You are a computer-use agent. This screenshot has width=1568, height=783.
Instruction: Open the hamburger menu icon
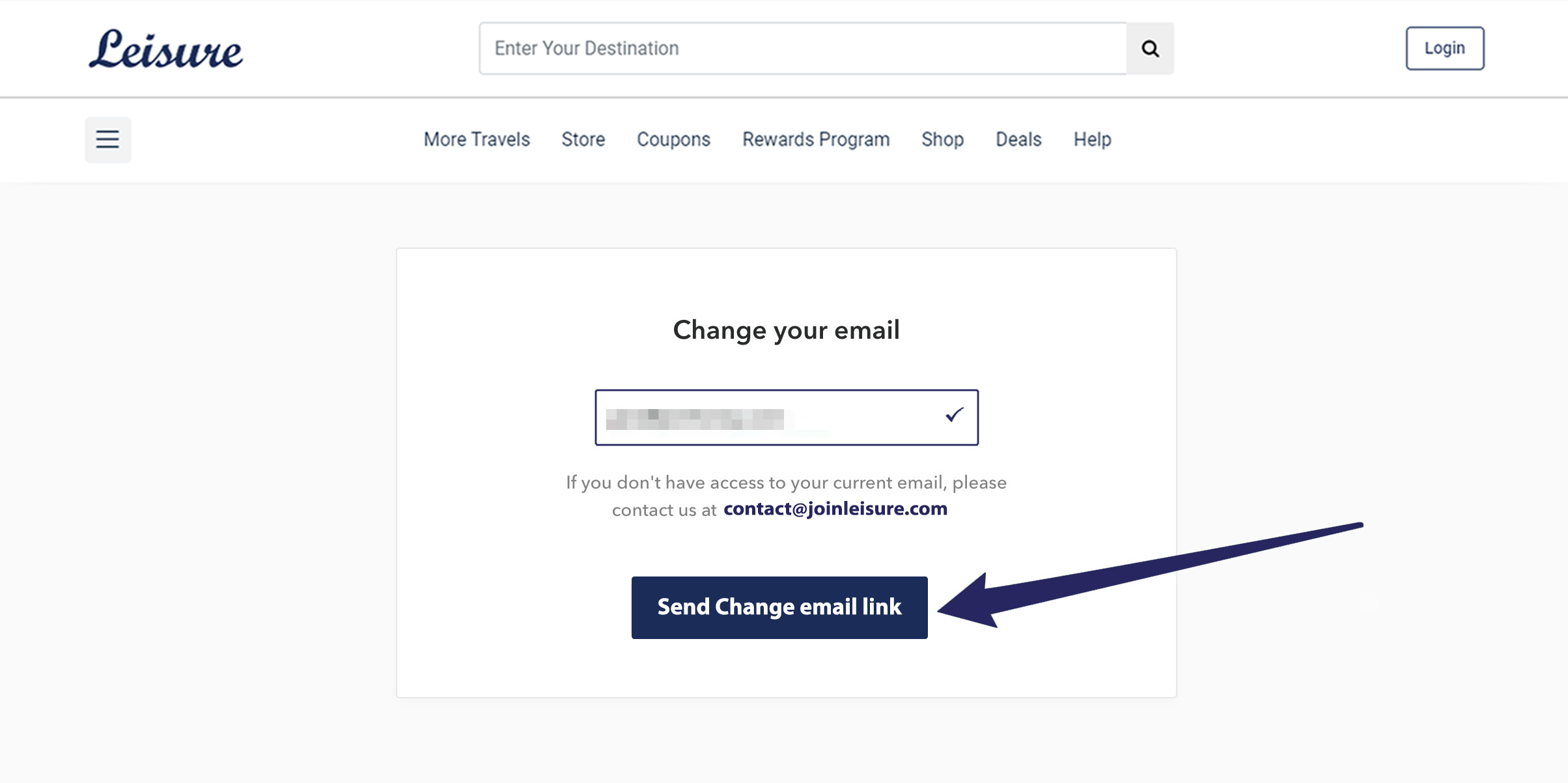coord(108,139)
